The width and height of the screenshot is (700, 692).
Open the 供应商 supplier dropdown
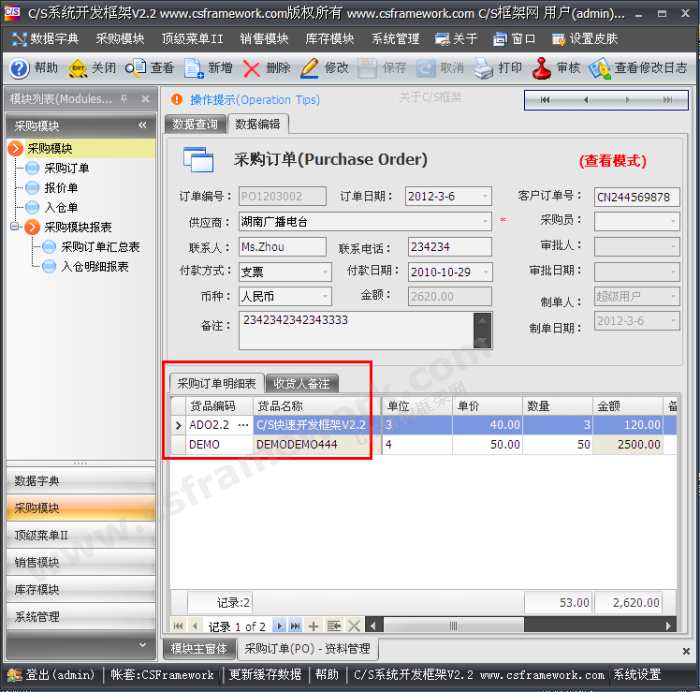(x=485, y=221)
